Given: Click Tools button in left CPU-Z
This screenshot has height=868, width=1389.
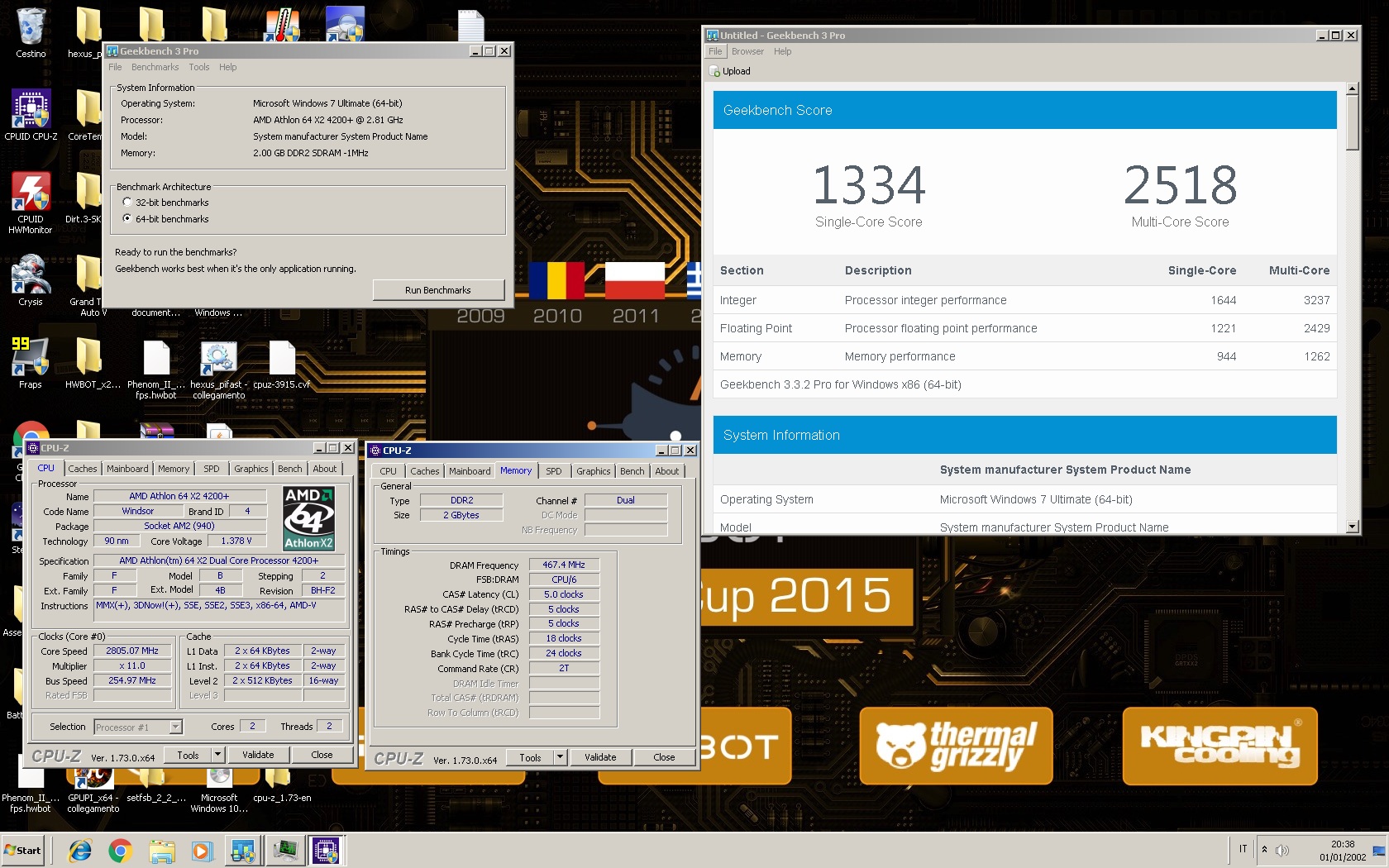Looking at the screenshot, I should tap(188, 755).
